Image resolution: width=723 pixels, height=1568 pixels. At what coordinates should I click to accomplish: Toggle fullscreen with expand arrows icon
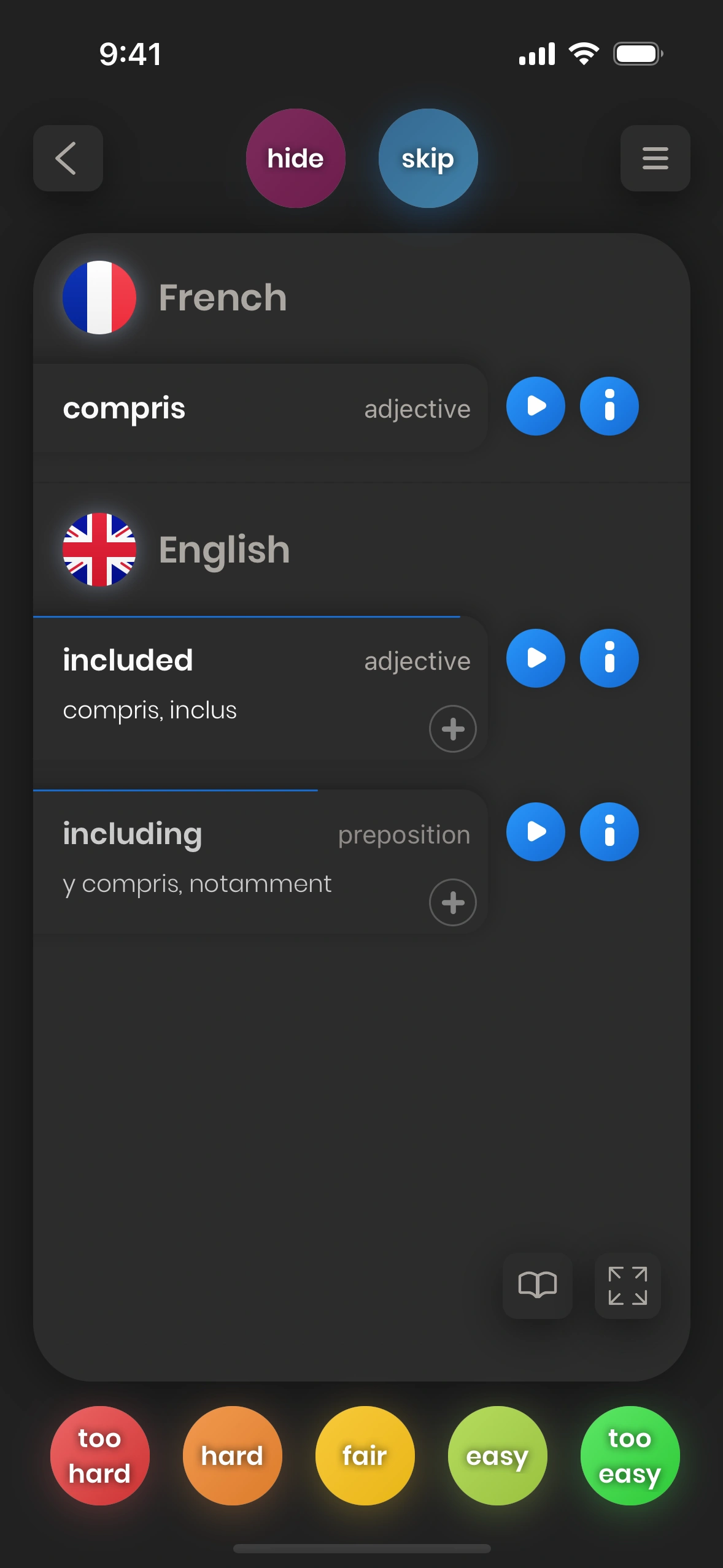627,1285
